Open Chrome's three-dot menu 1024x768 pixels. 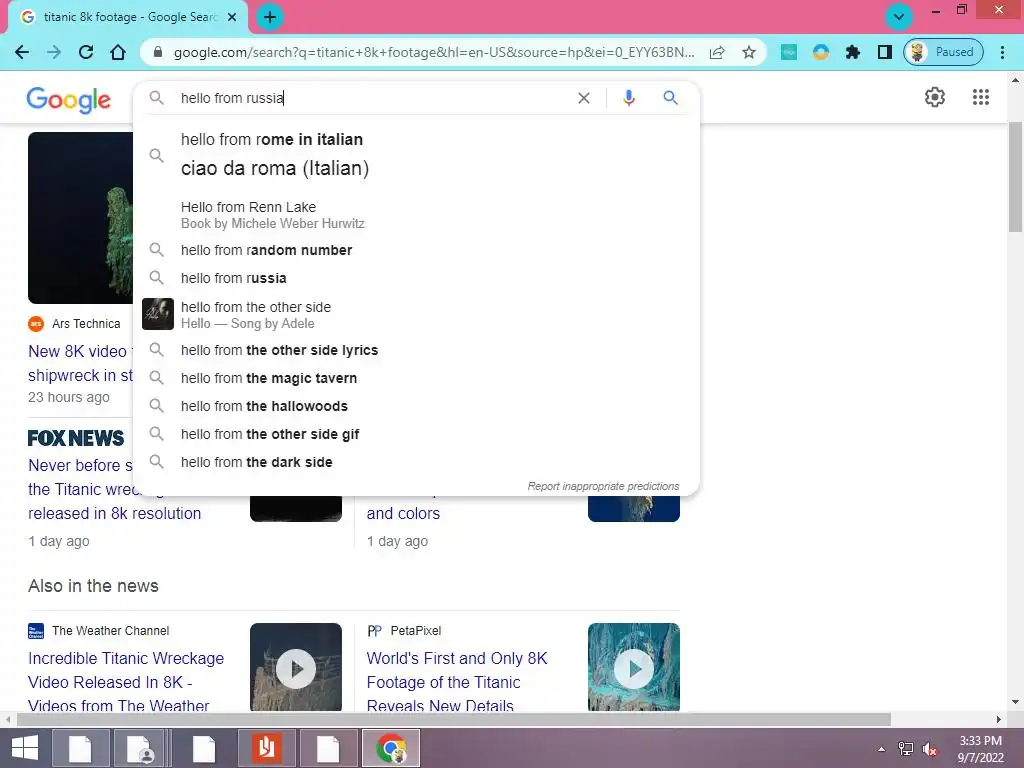click(x=1002, y=52)
